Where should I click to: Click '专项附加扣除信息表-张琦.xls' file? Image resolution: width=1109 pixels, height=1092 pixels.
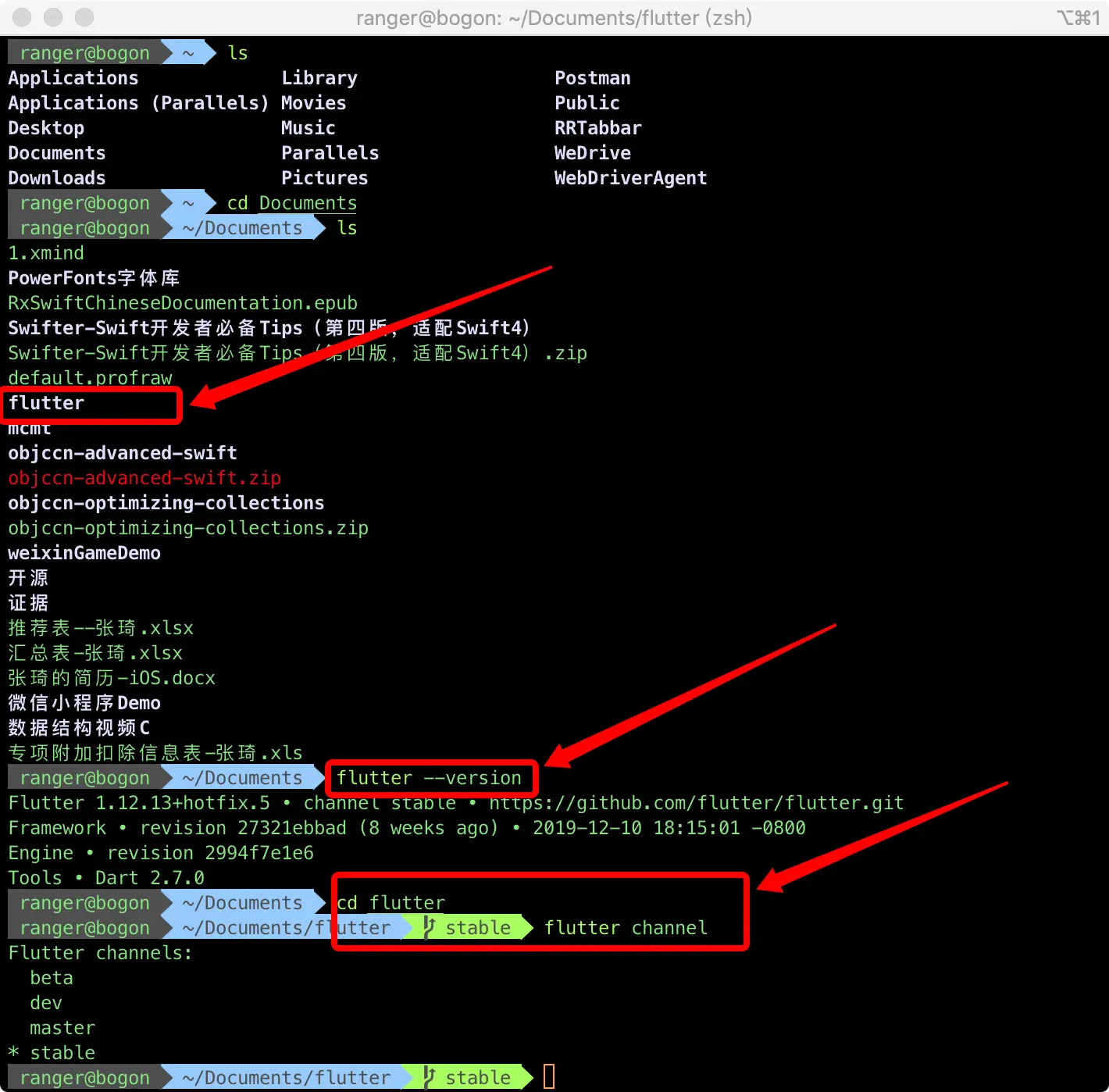point(155,753)
